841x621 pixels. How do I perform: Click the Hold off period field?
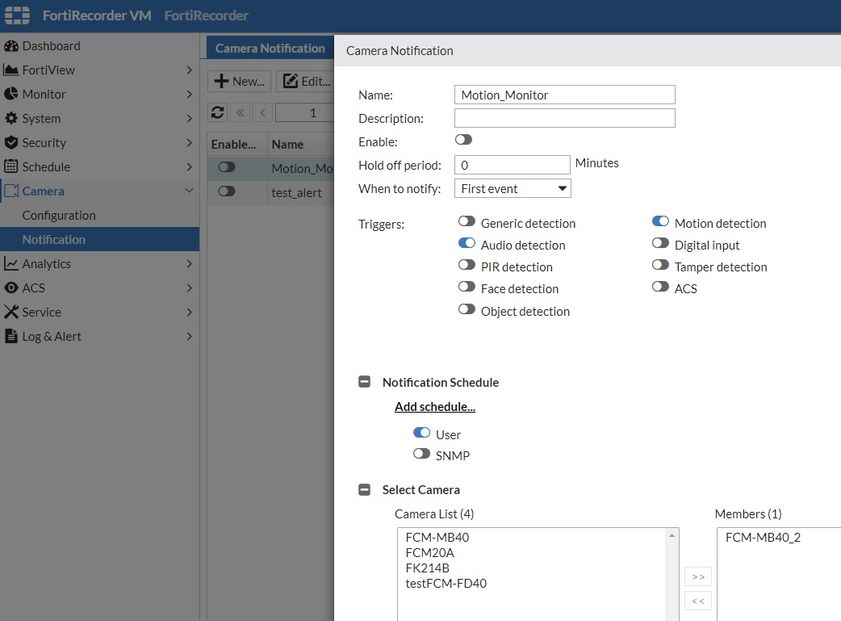512,165
